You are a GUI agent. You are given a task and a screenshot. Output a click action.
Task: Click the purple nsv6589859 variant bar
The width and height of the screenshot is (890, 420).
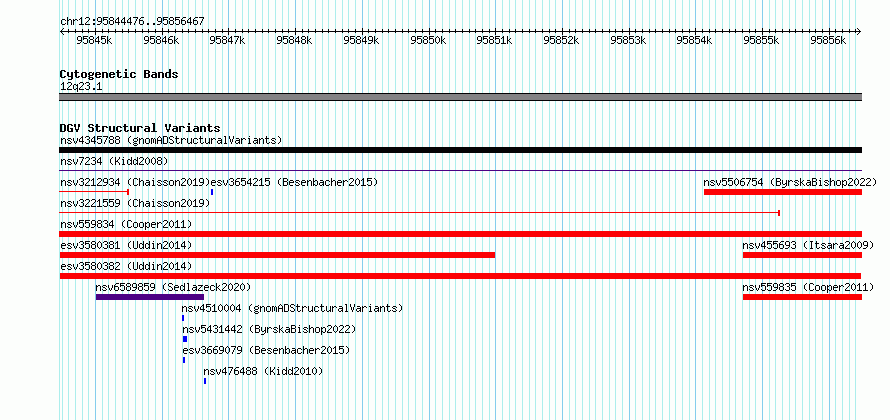(x=150, y=297)
